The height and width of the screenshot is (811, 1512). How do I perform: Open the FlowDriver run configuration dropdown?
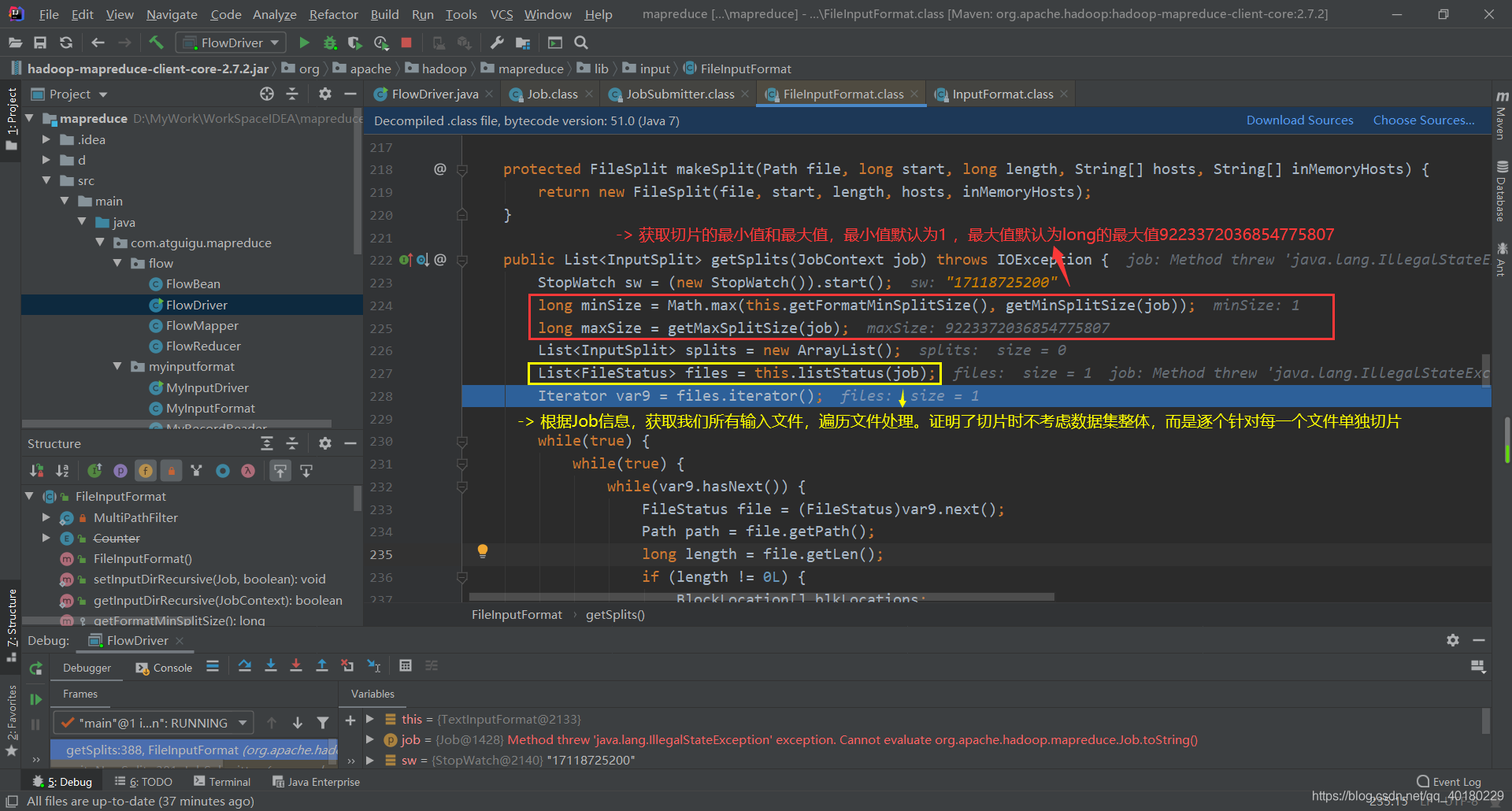click(231, 43)
